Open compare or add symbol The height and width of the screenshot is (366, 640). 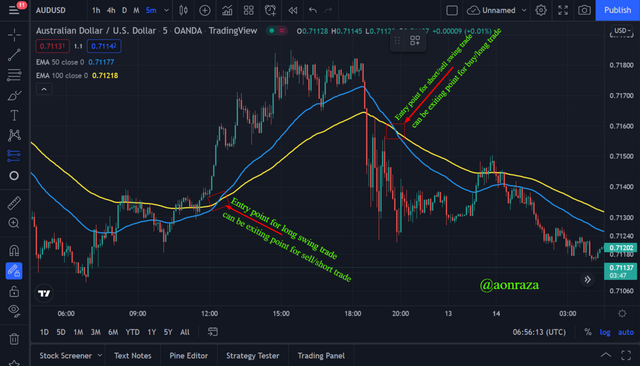(204, 10)
